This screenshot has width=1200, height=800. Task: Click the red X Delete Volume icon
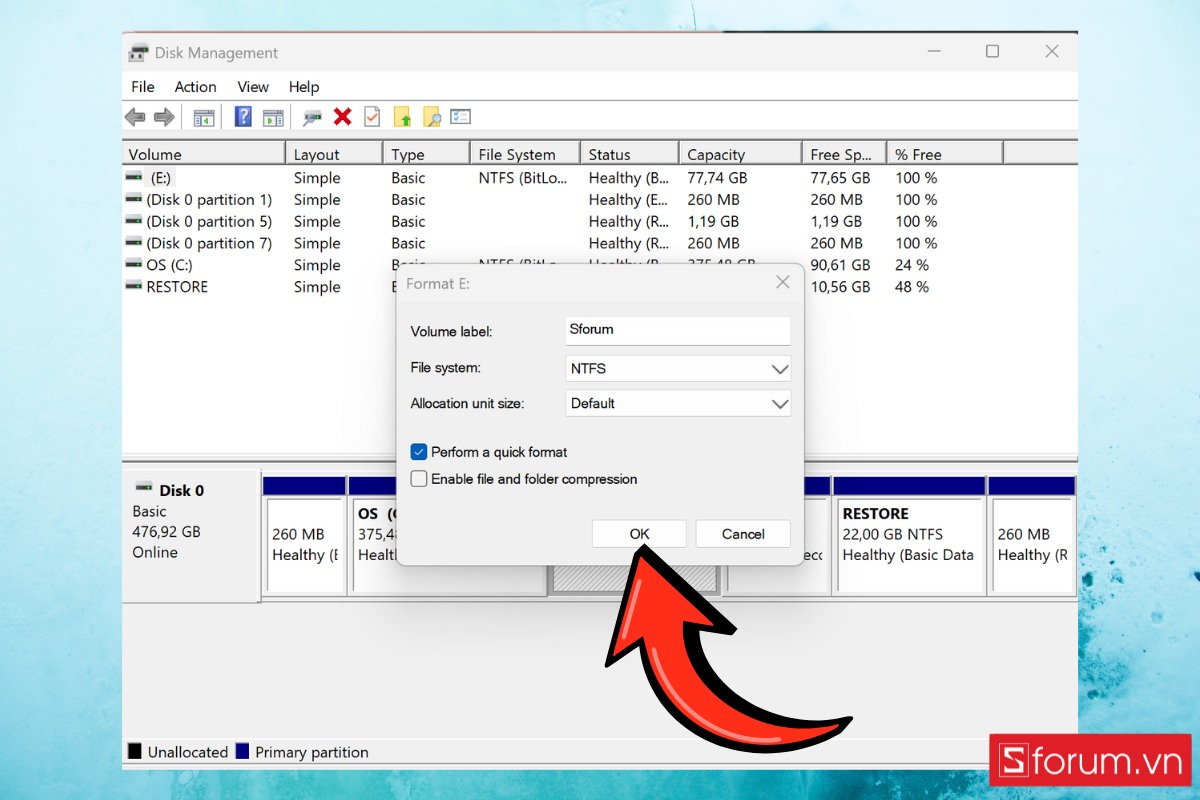tap(342, 116)
